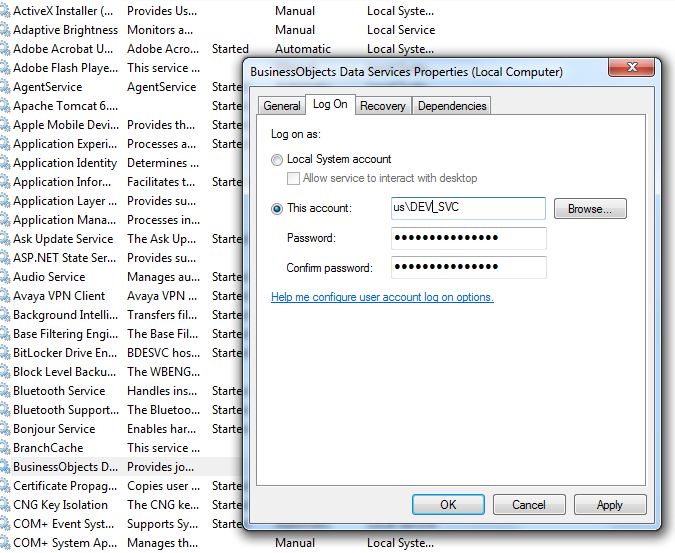Screen dimensions: 675x553
Task: Select Bluetooth Support... service row
Action: tap(66, 410)
